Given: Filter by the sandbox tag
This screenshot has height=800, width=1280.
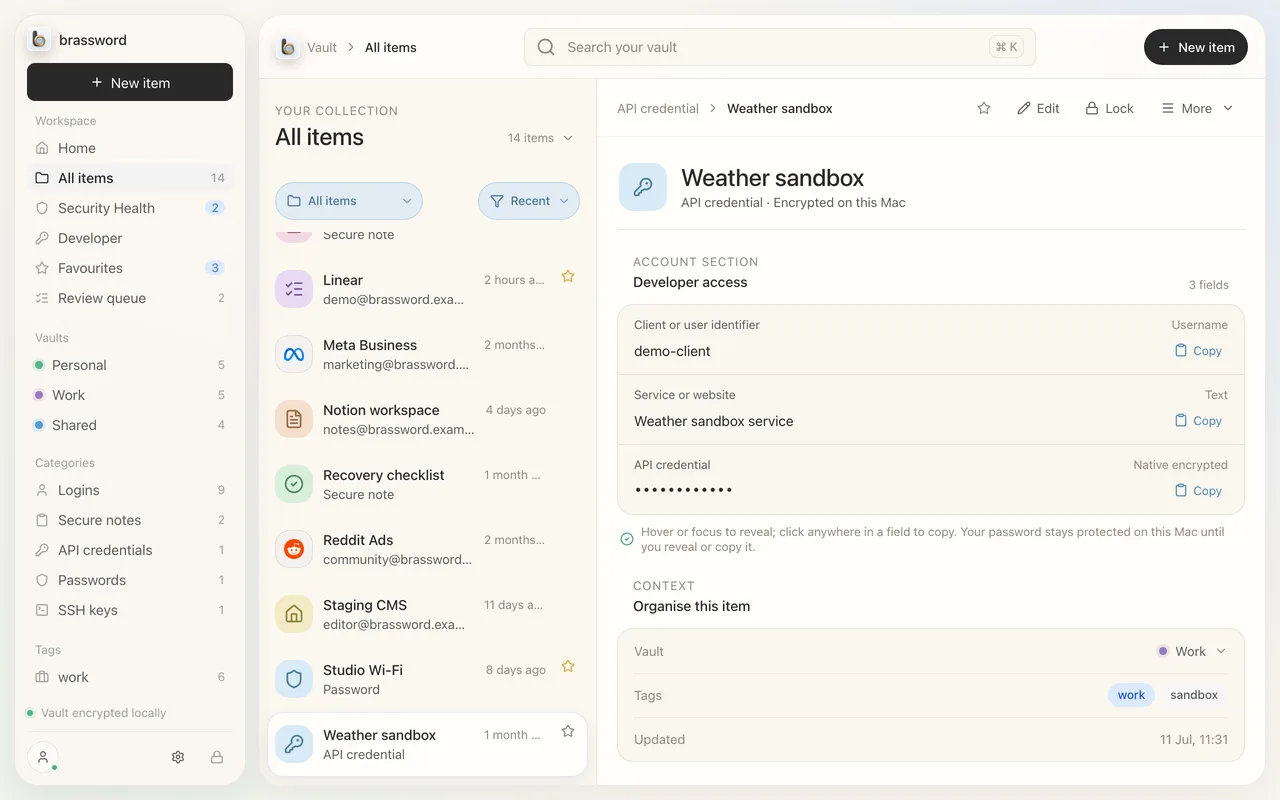Looking at the screenshot, I should (1194, 695).
